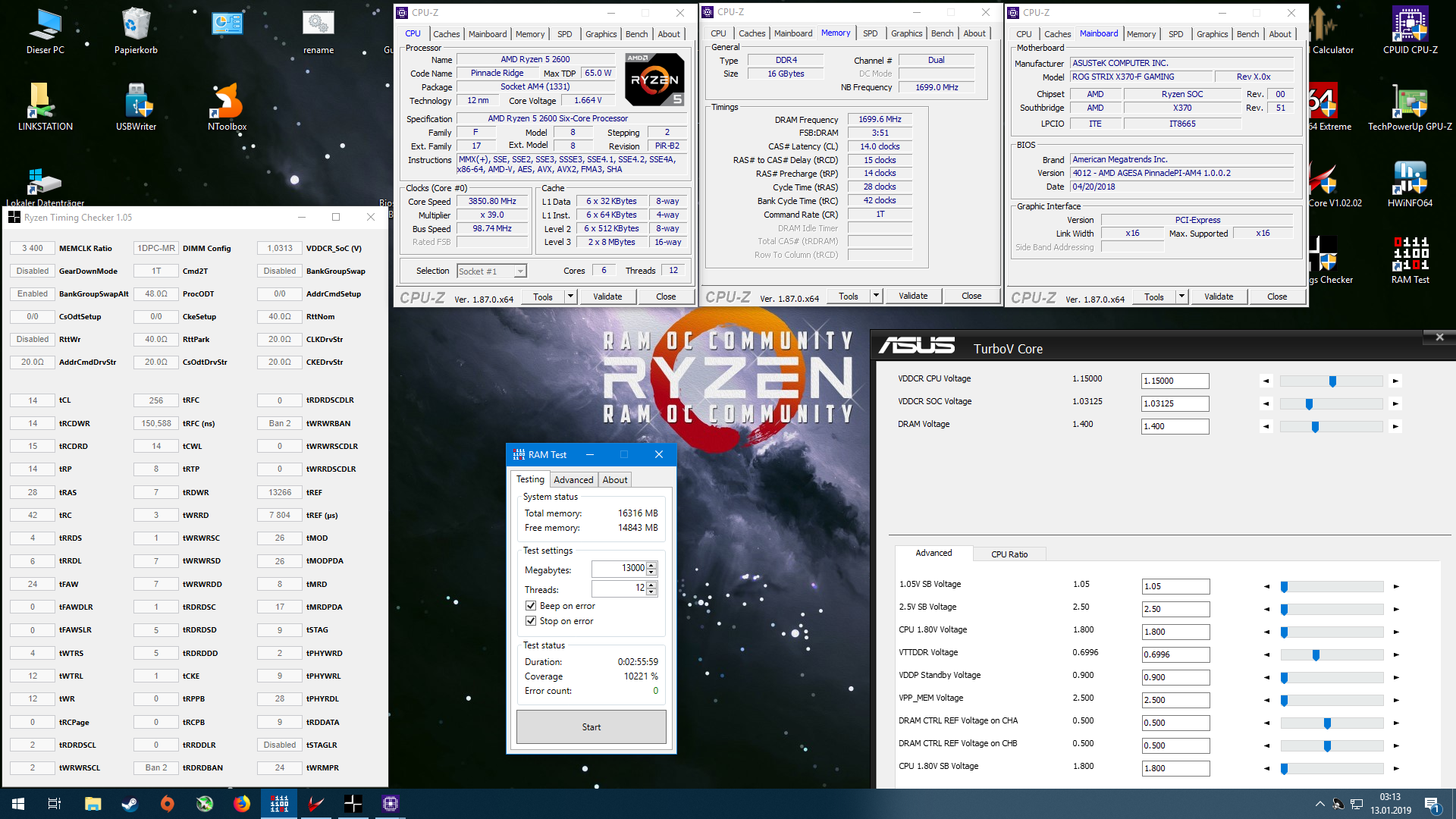This screenshot has width=1456, height=819.
Task: Launch CPUID CPU-Z desktop shortcut
Action: 1410,30
